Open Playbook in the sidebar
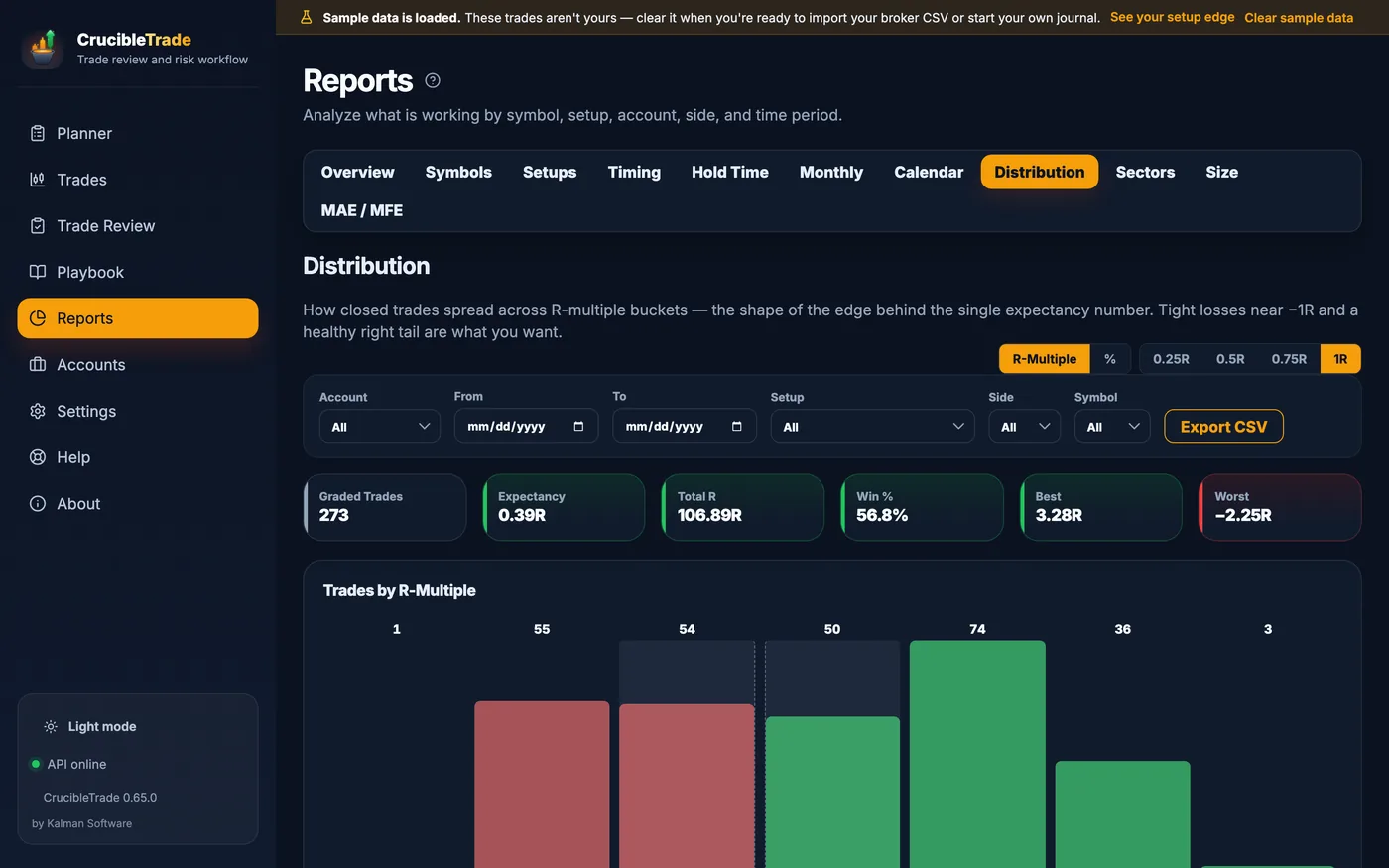 tap(138, 272)
